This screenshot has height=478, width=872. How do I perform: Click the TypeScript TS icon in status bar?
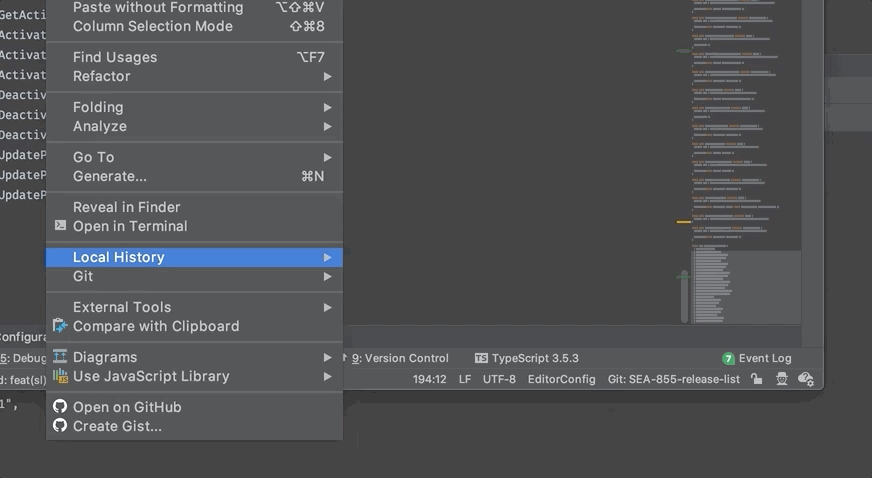click(482, 358)
